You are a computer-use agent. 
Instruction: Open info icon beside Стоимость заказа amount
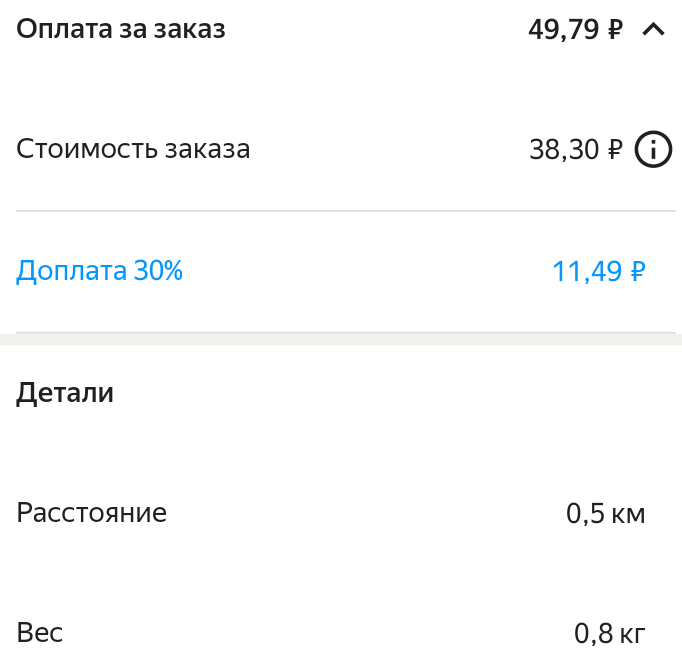[653, 150]
